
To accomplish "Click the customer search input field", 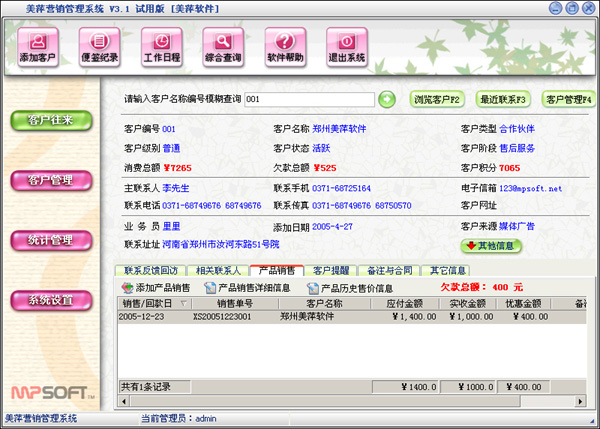I will 308,99.
